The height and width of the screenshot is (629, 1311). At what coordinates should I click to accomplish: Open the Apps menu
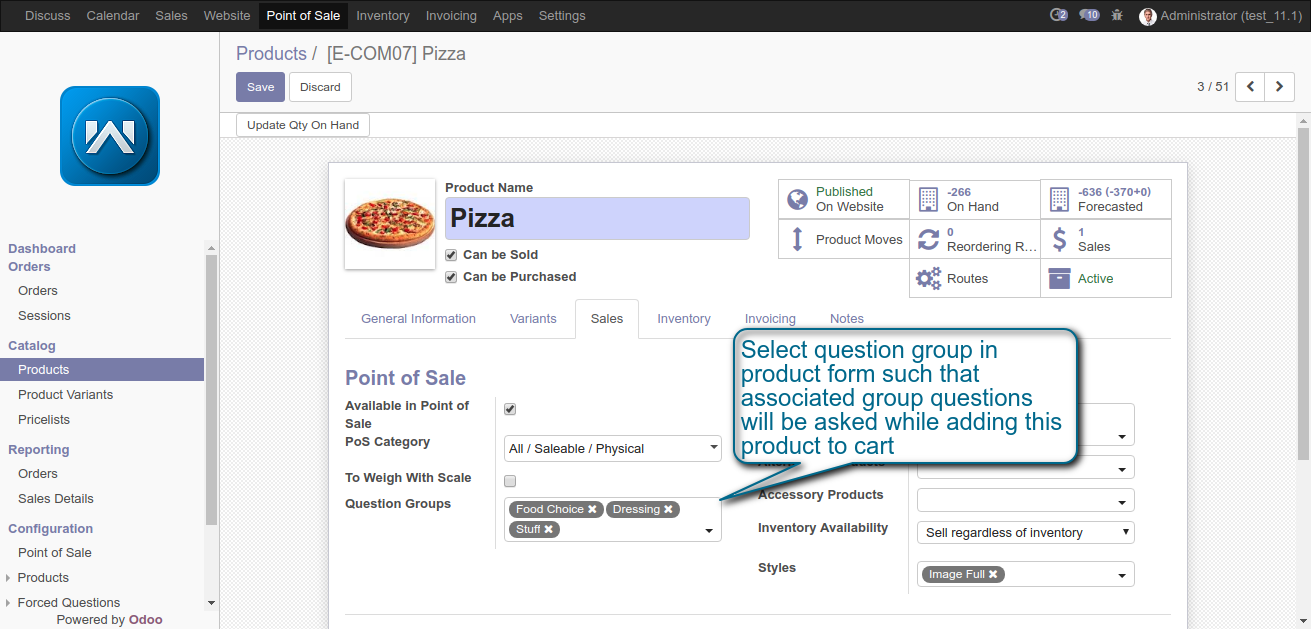508,16
